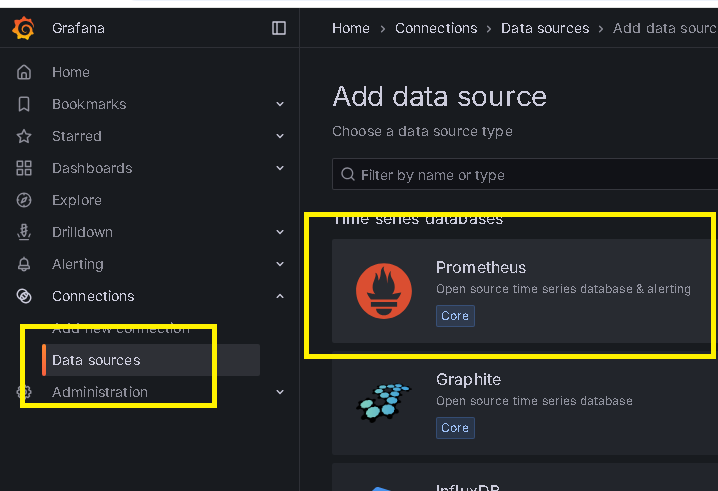Open Alerting in the sidebar menu

click(x=78, y=264)
